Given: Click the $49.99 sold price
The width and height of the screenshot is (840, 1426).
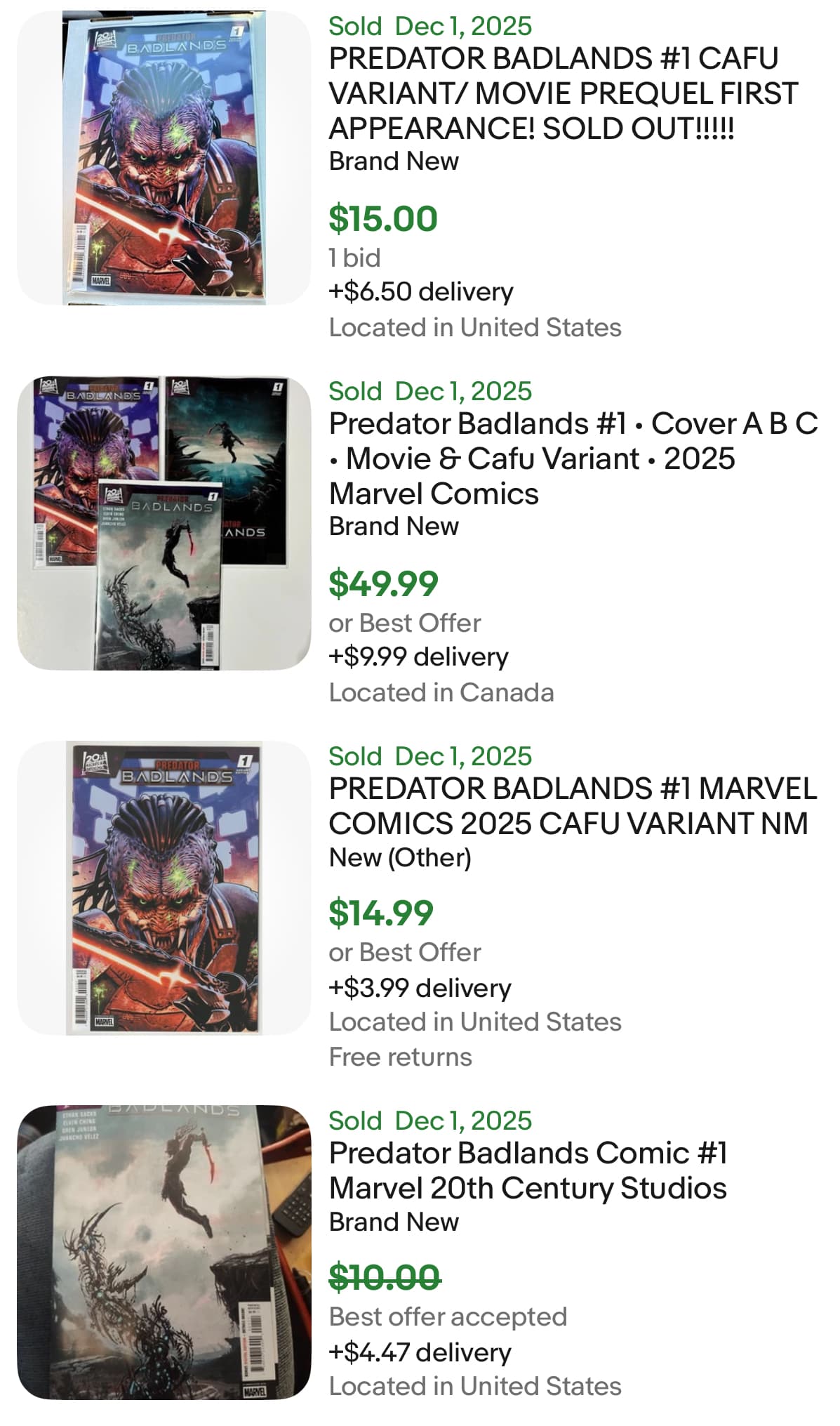Looking at the screenshot, I should pos(383,583).
